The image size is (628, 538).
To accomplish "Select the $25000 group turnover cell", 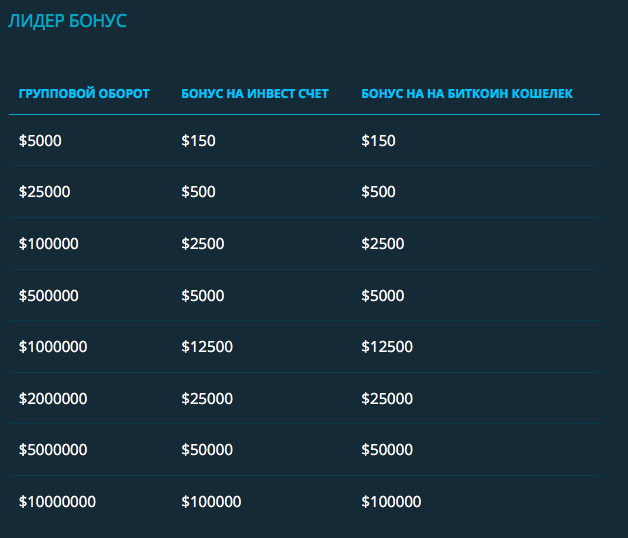I will (x=44, y=192).
